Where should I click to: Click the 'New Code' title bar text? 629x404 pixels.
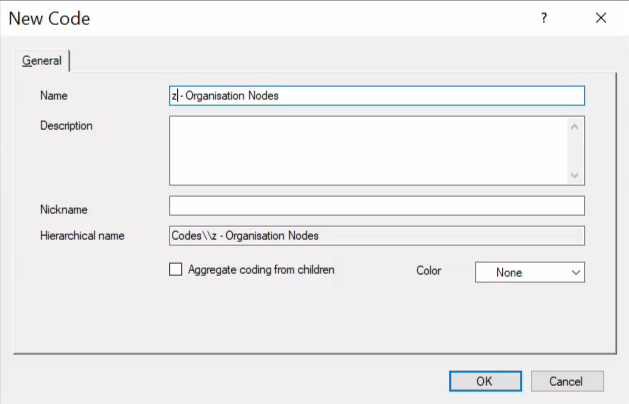50,18
